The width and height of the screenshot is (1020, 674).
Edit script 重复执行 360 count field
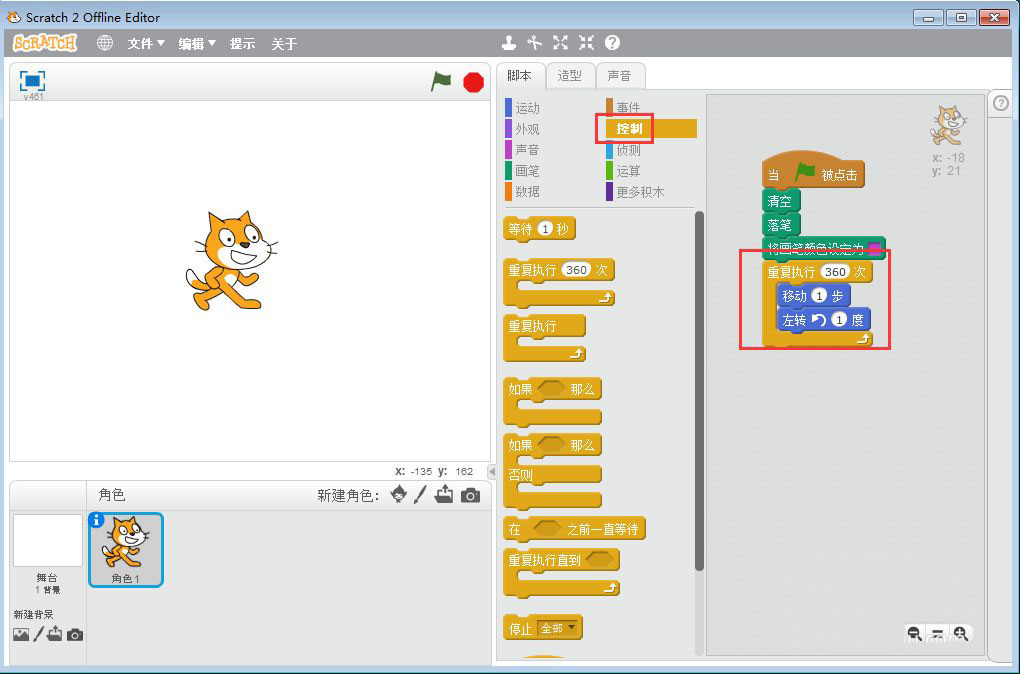(835, 271)
